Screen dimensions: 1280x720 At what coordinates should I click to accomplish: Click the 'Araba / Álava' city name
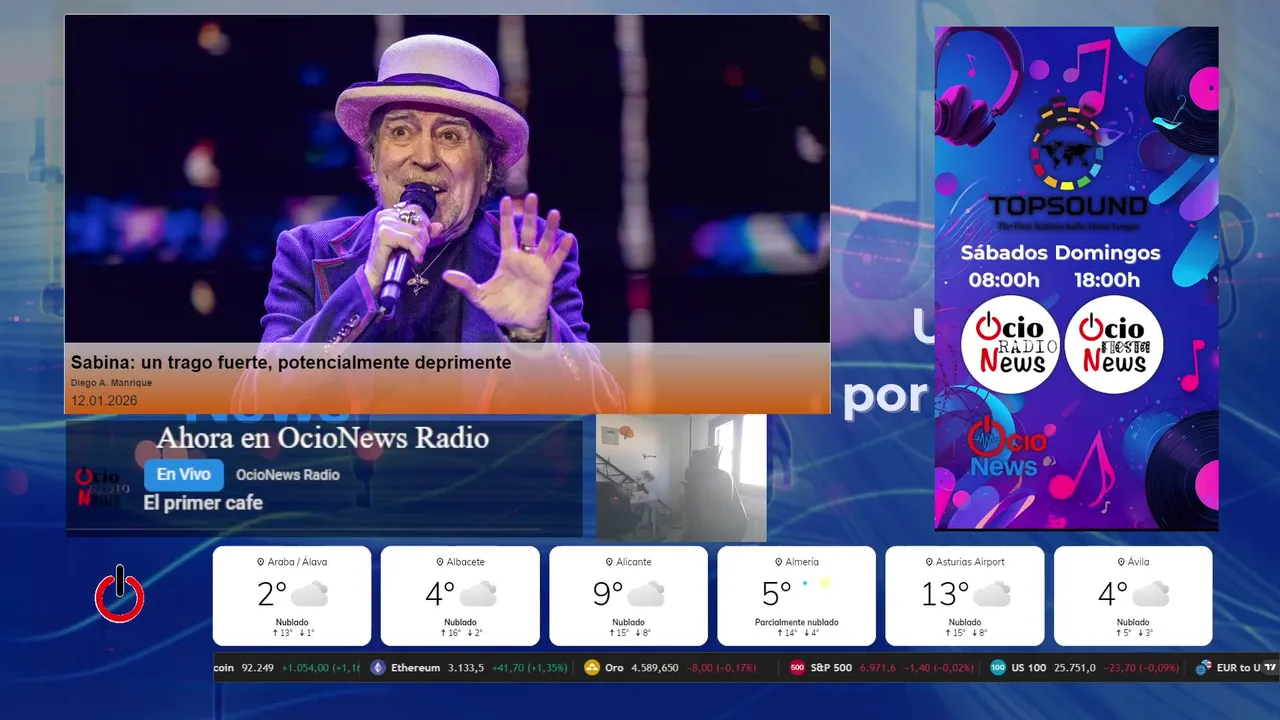tap(297, 562)
